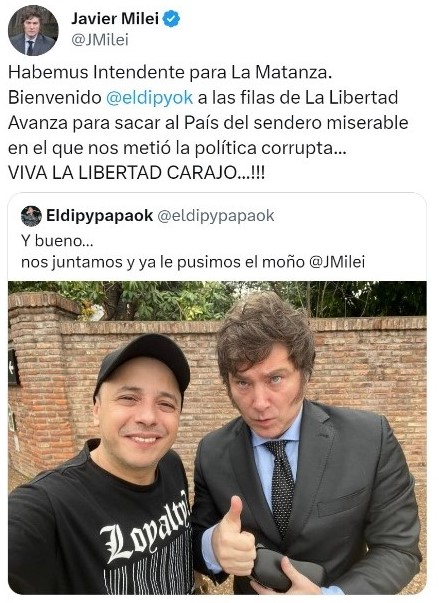The width and height of the screenshot is (439, 603).
Task: Click the black cap in the photo
Action: coord(143,360)
